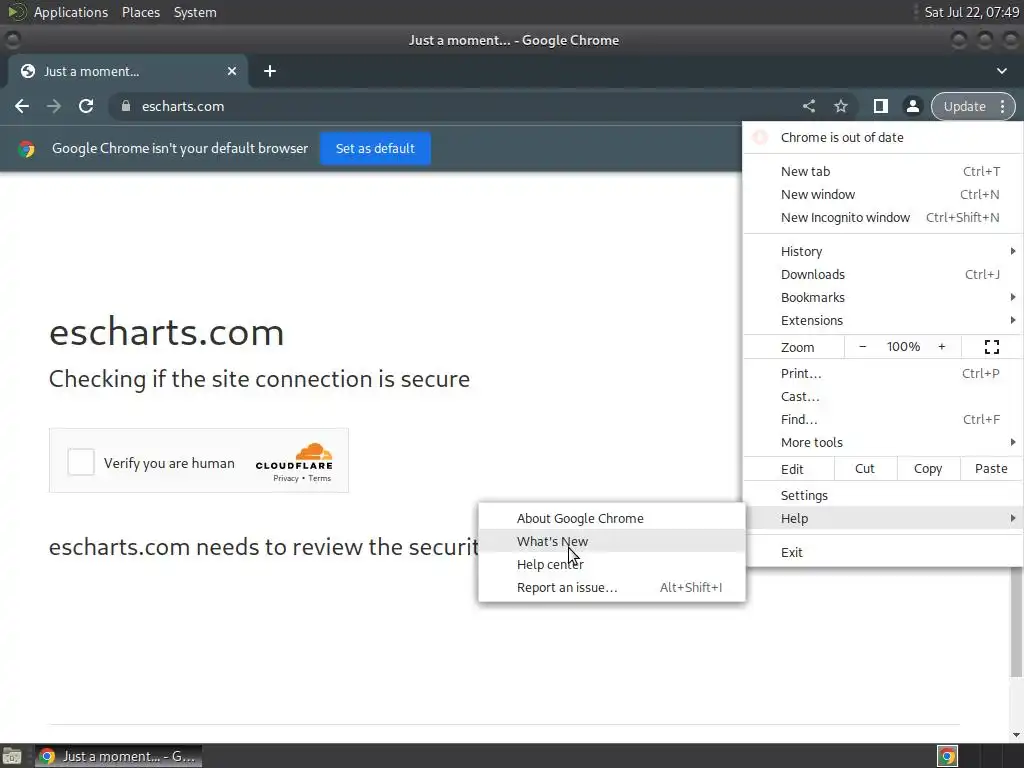The image size is (1024, 768).
Task: Expand the History submenu
Action: pyautogui.click(x=883, y=251)
